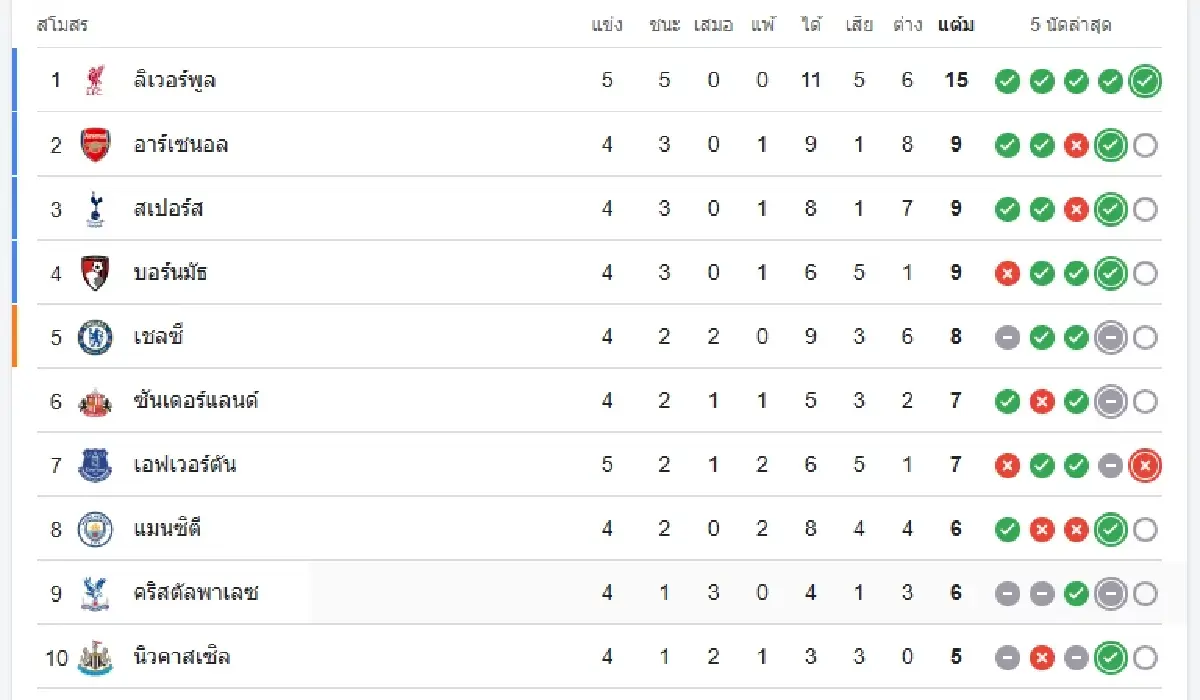Image resolution: width=1200 pixels, height=700 pixels.
Task: Click the แต้ม points column header
Action: coord(956,25)
